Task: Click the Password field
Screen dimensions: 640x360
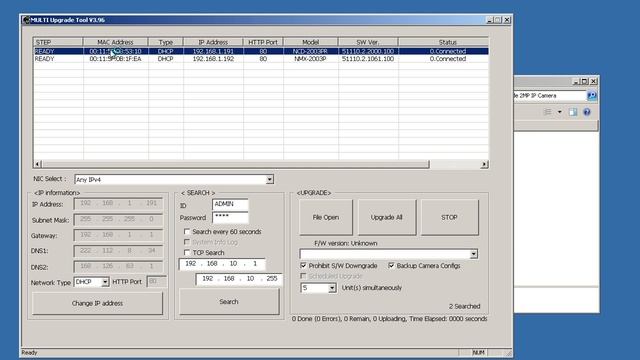Action: pos(230,217)
